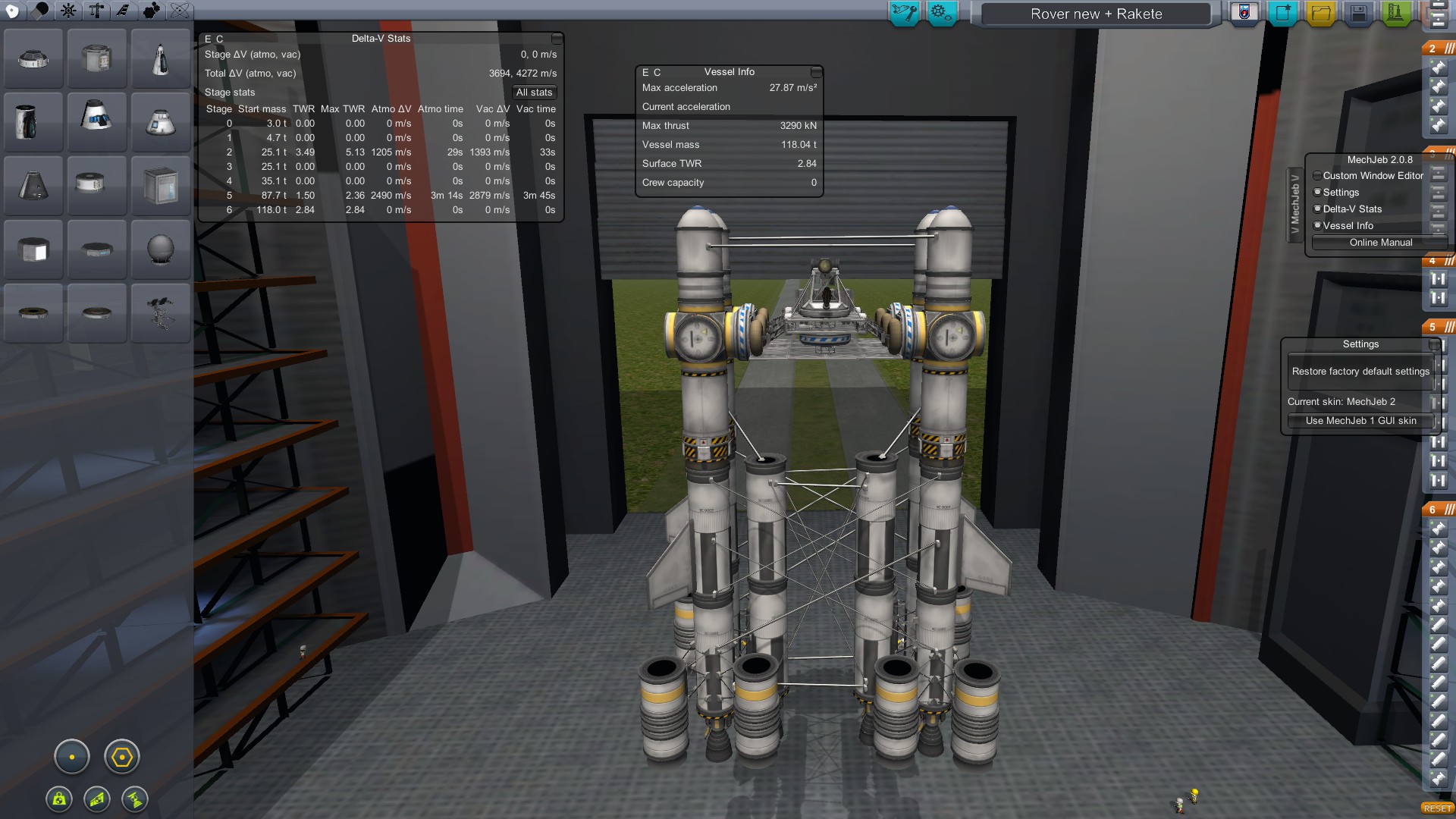
Task: Click Restore factory default settings
Action: click(x=1360, y=372)
